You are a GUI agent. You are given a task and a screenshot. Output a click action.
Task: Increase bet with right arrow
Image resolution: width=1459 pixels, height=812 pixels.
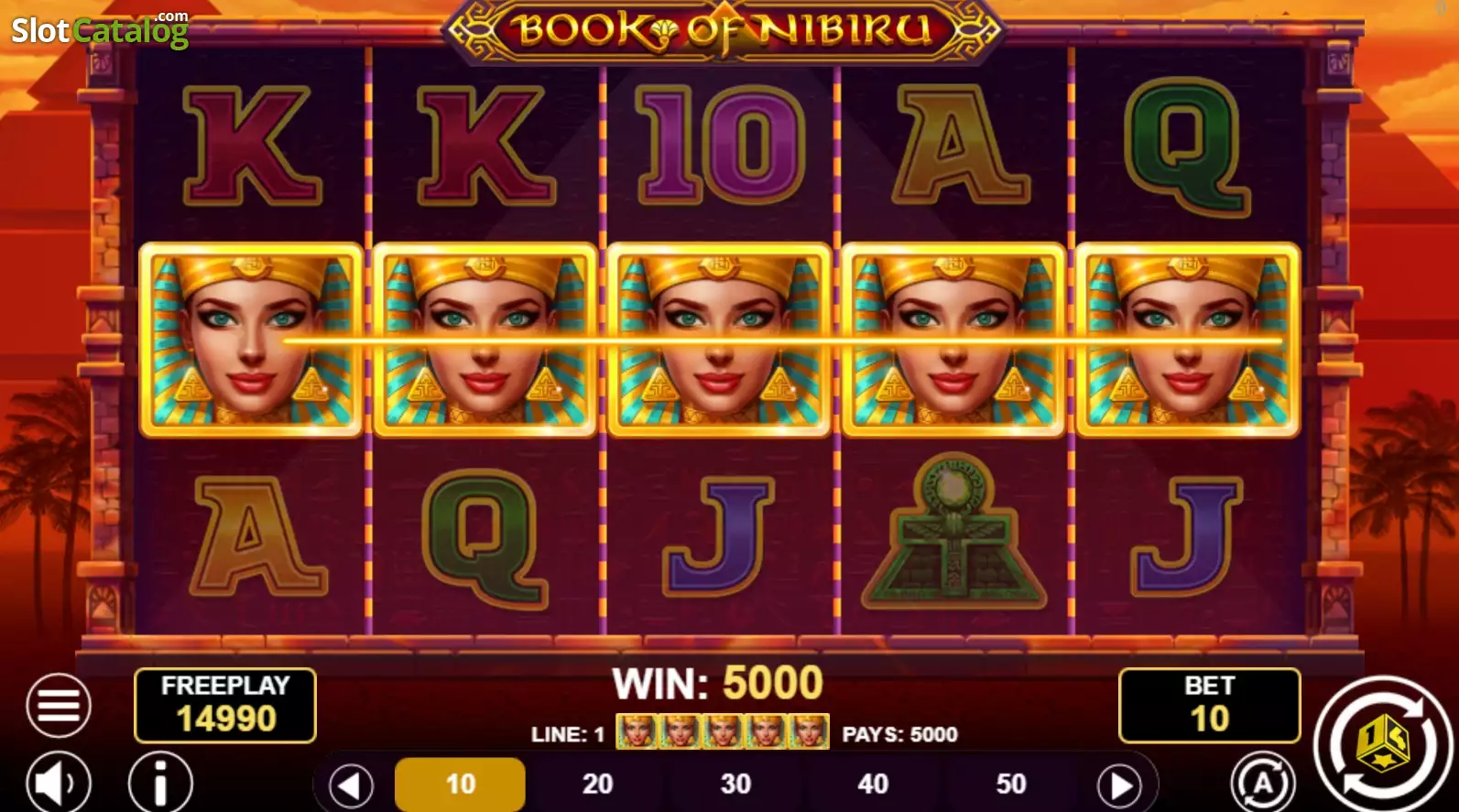[x=1120, y=785]
